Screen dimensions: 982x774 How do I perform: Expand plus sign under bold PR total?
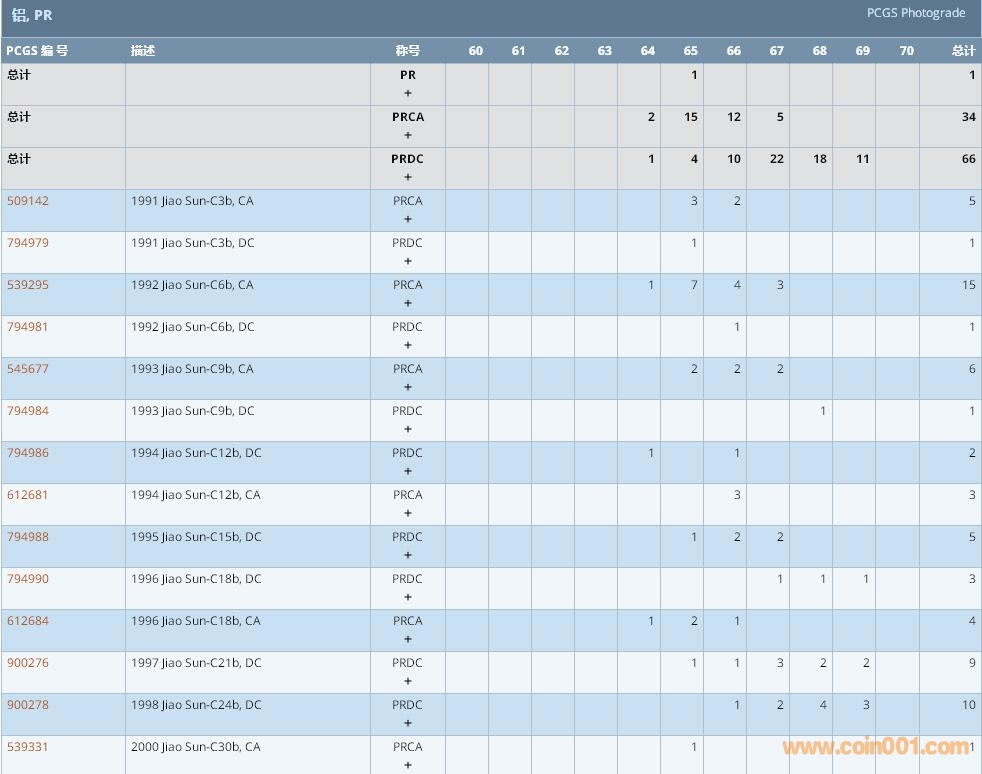pos(407,93)
